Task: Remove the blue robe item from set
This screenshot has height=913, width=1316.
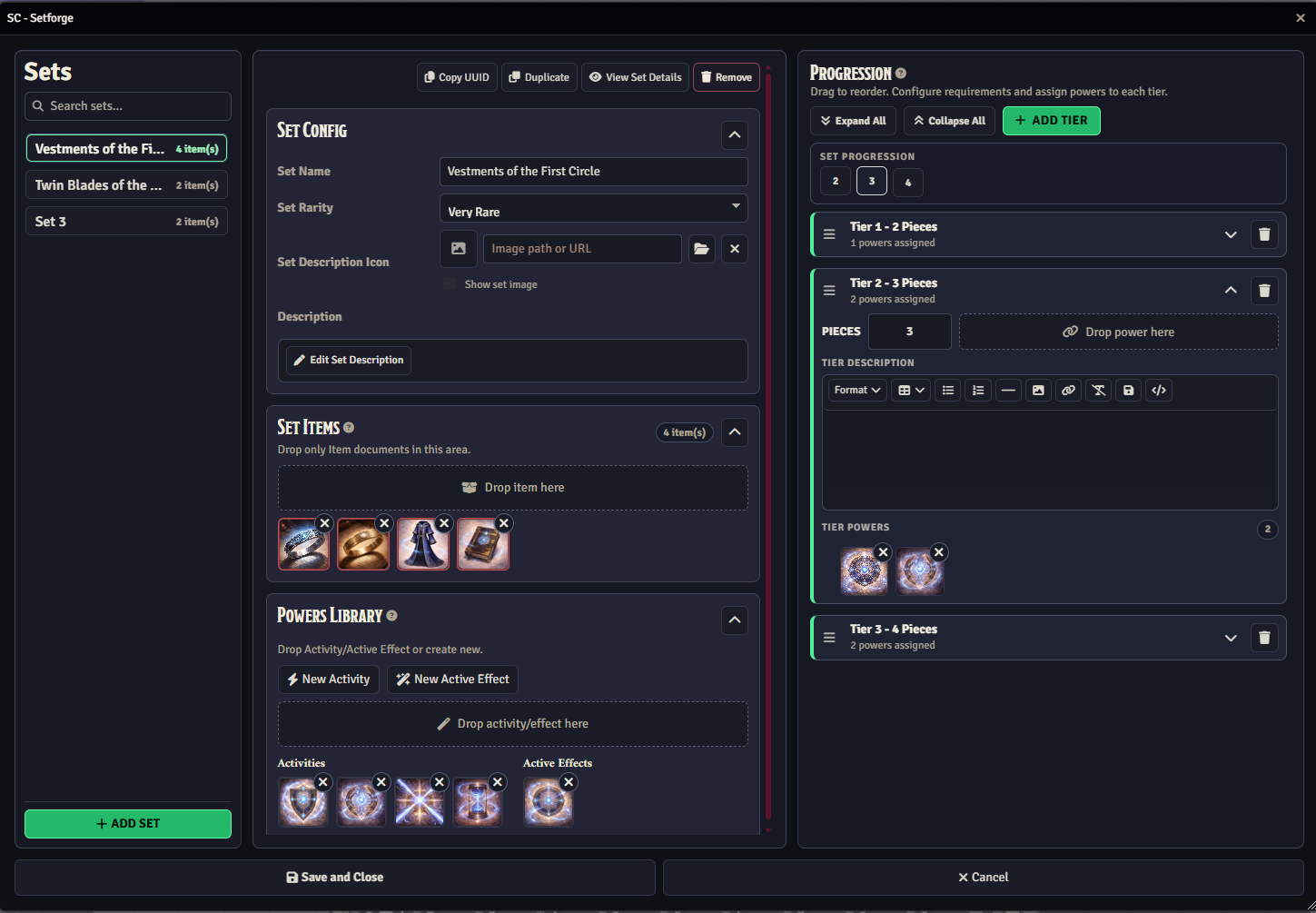Action: coord(443,523)
